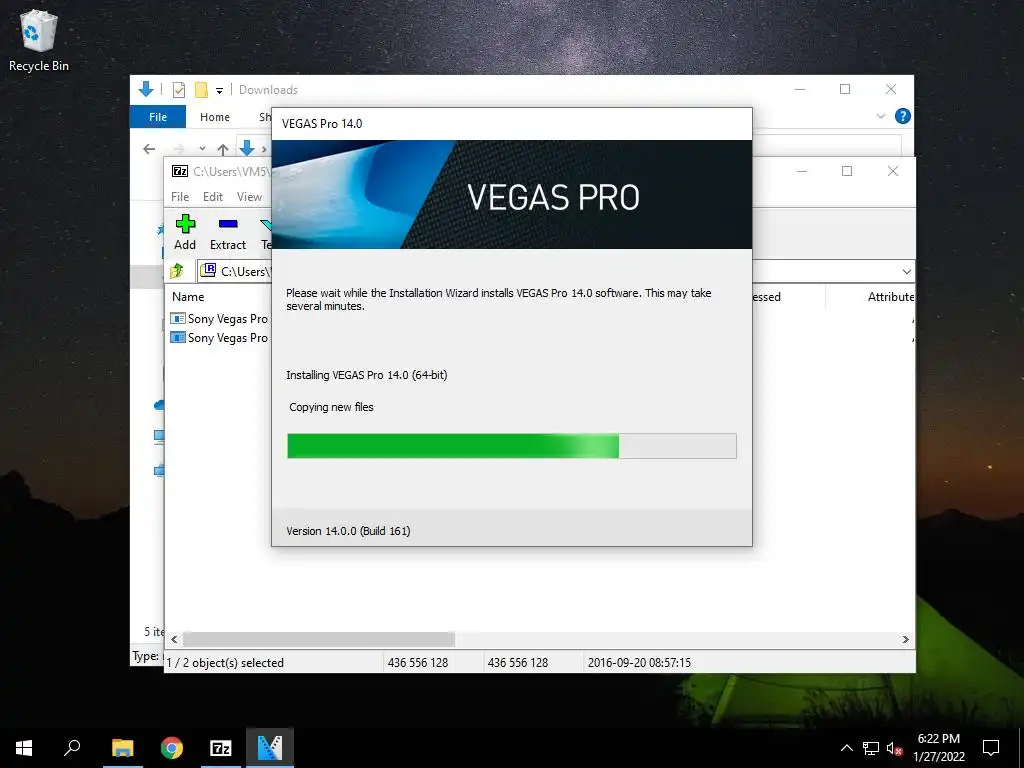The width and height of the screenshot is (1024, 768).
Task: Click 7z icon in 7-Zip title bar
Action: tap(180, 171)
